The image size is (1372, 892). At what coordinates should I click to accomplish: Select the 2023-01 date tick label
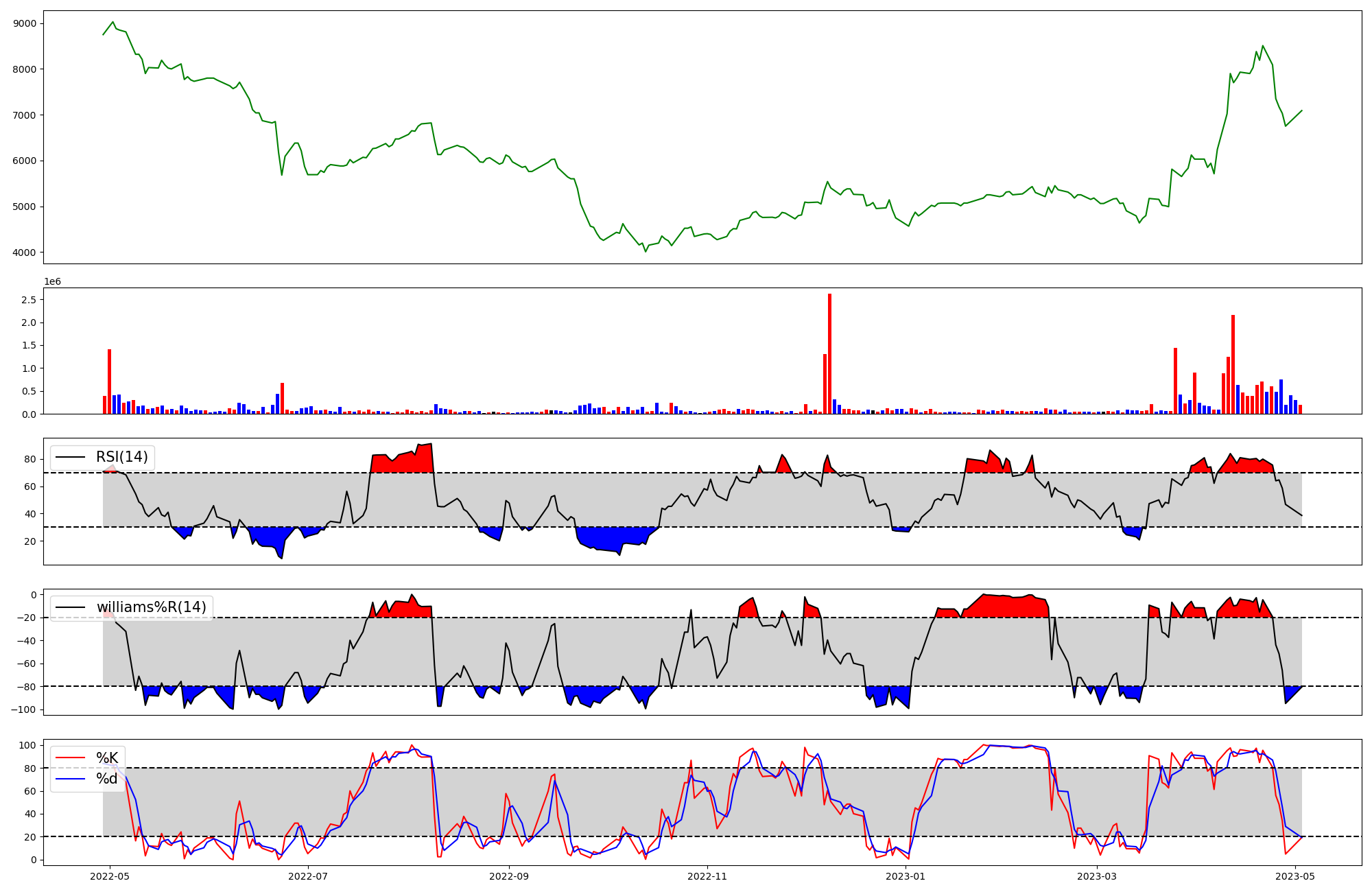pyautogui.click(x=906, y=876)
